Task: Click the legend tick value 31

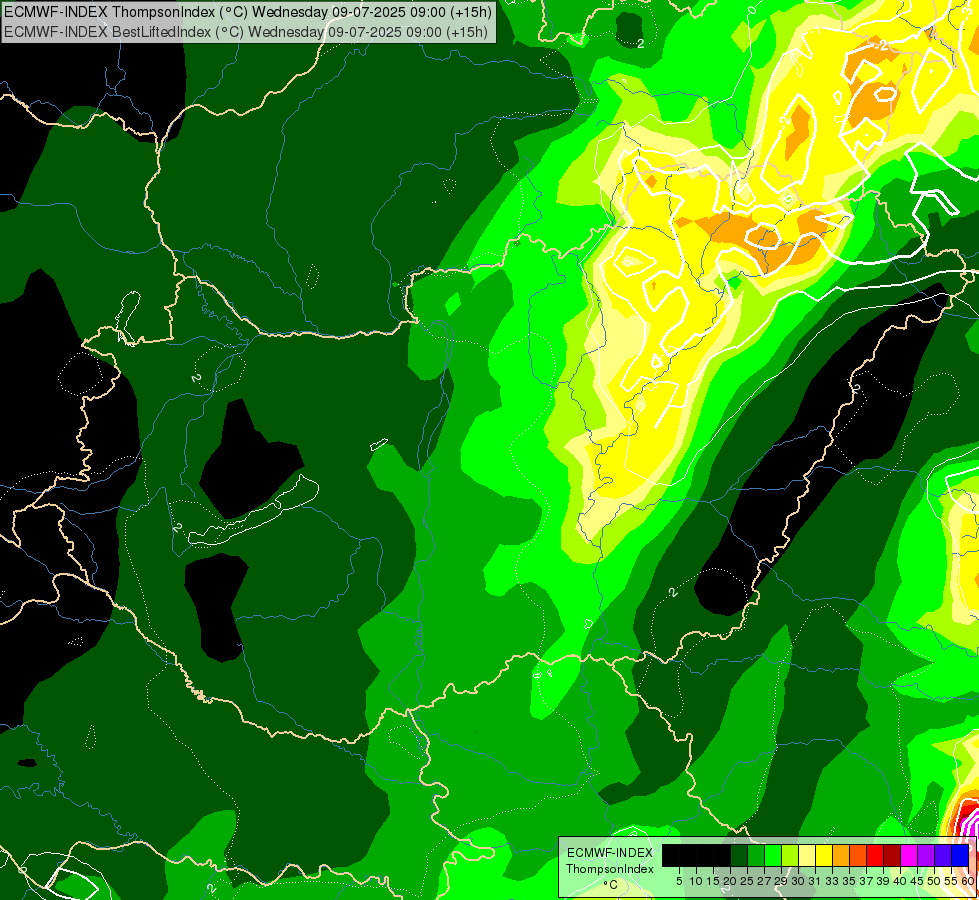Action: (815, 881)
